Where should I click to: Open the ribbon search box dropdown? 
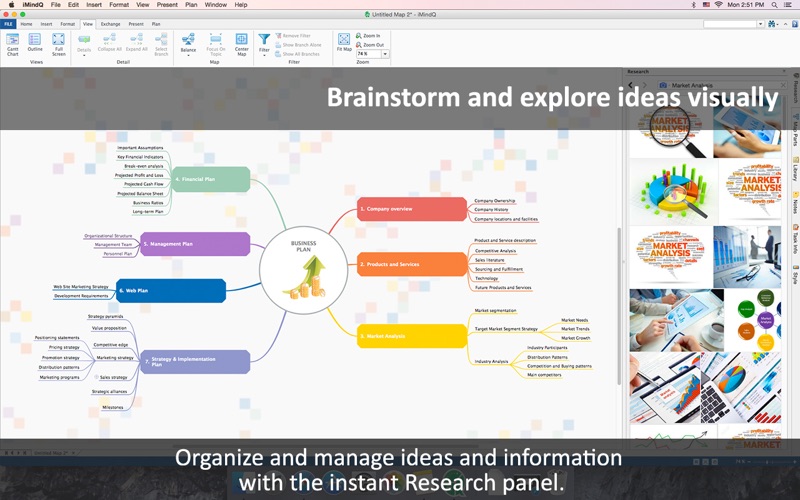(760, 24)
